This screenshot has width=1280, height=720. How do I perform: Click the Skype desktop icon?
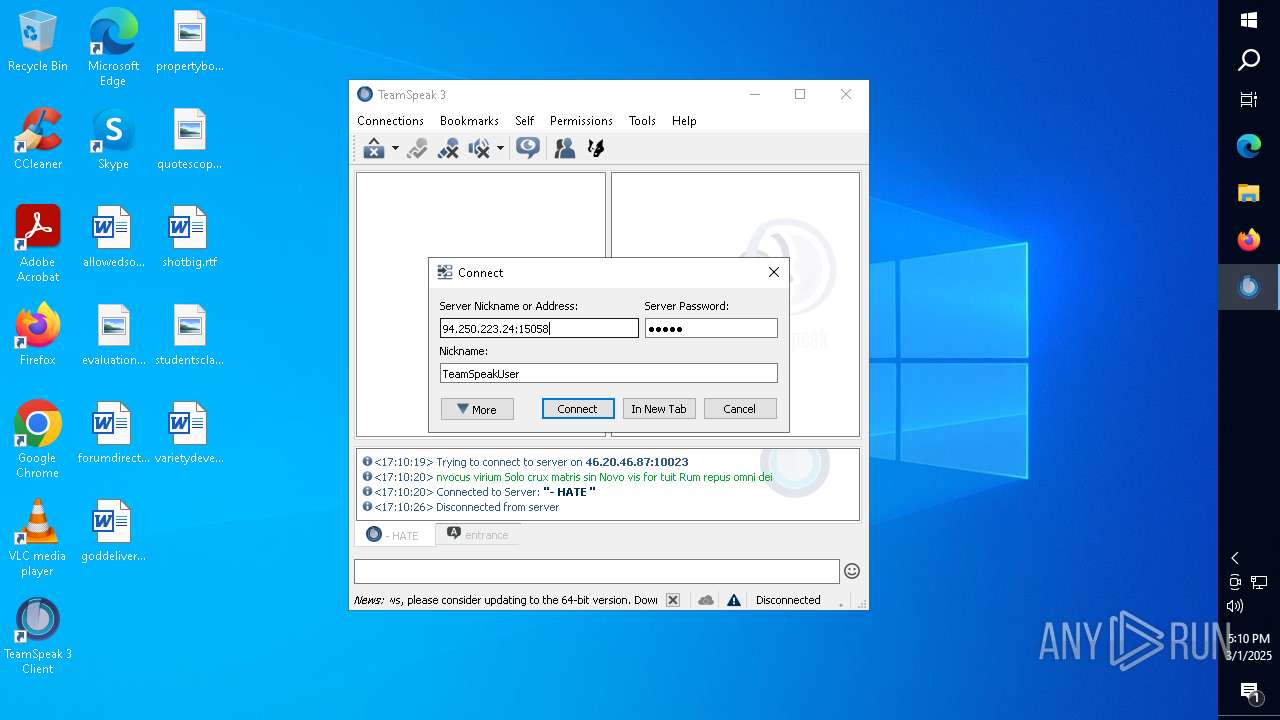point(113,139)
